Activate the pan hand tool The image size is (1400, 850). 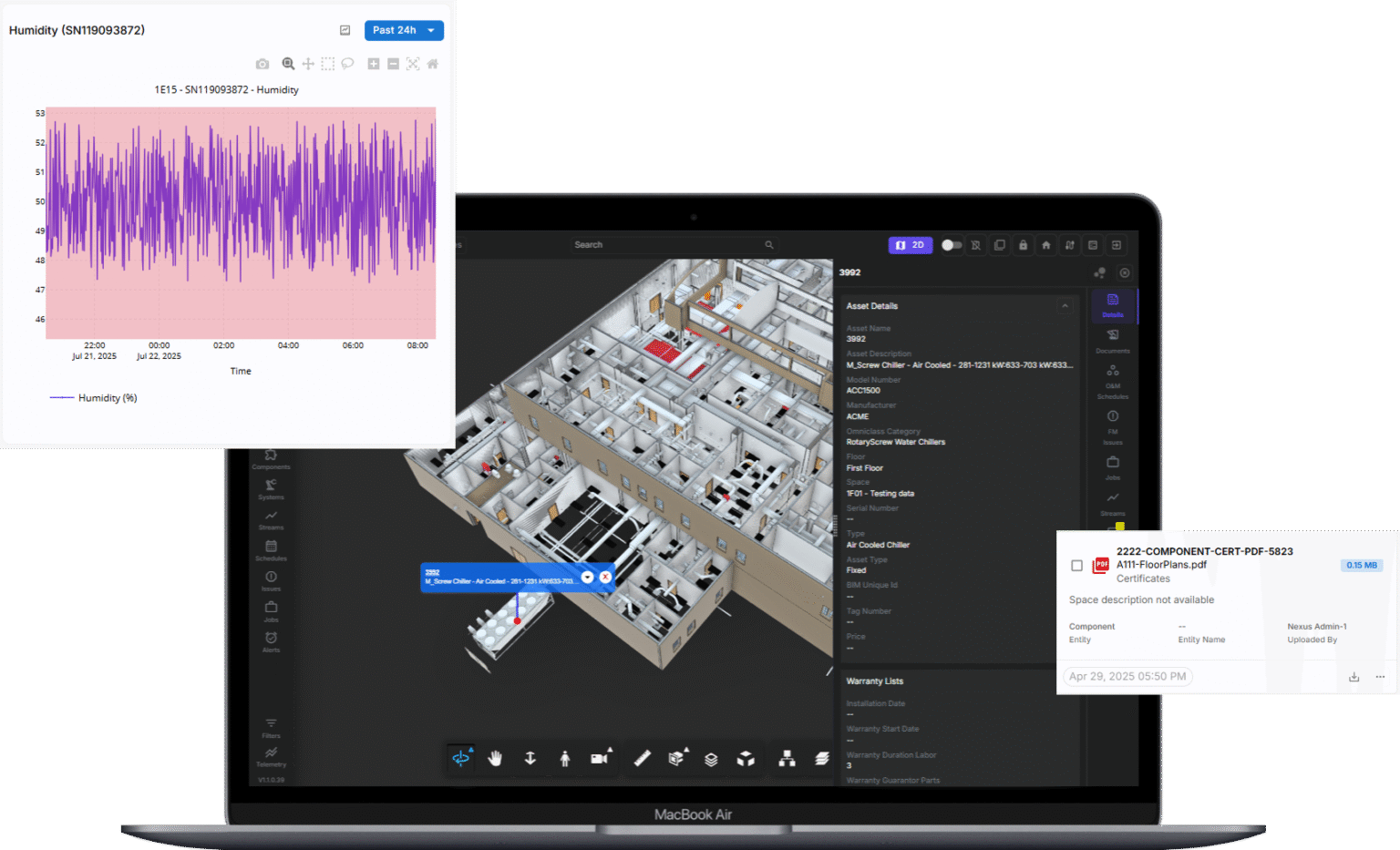click(495, 758)
